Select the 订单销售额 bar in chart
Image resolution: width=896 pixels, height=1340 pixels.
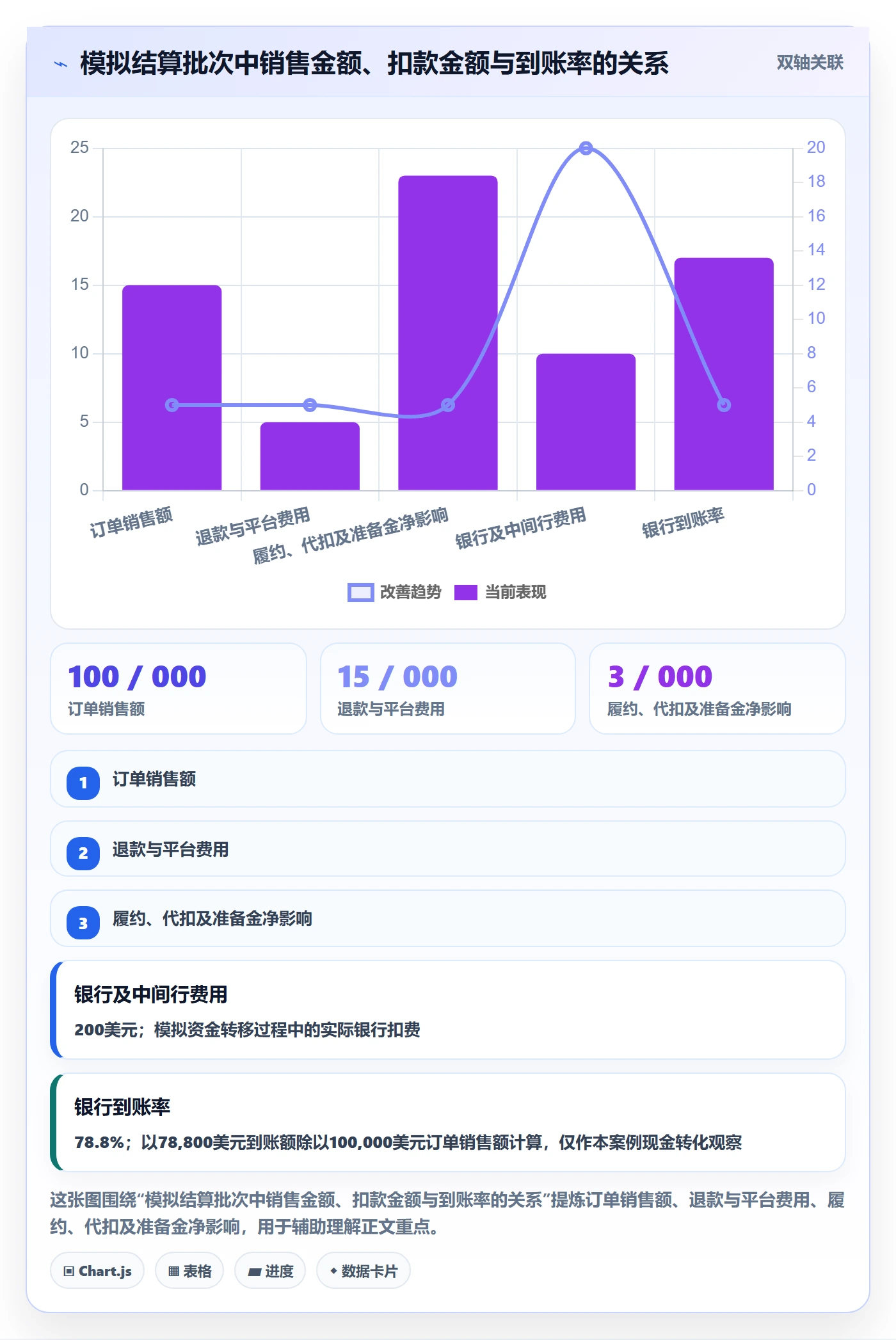click(x=172, y=387)
